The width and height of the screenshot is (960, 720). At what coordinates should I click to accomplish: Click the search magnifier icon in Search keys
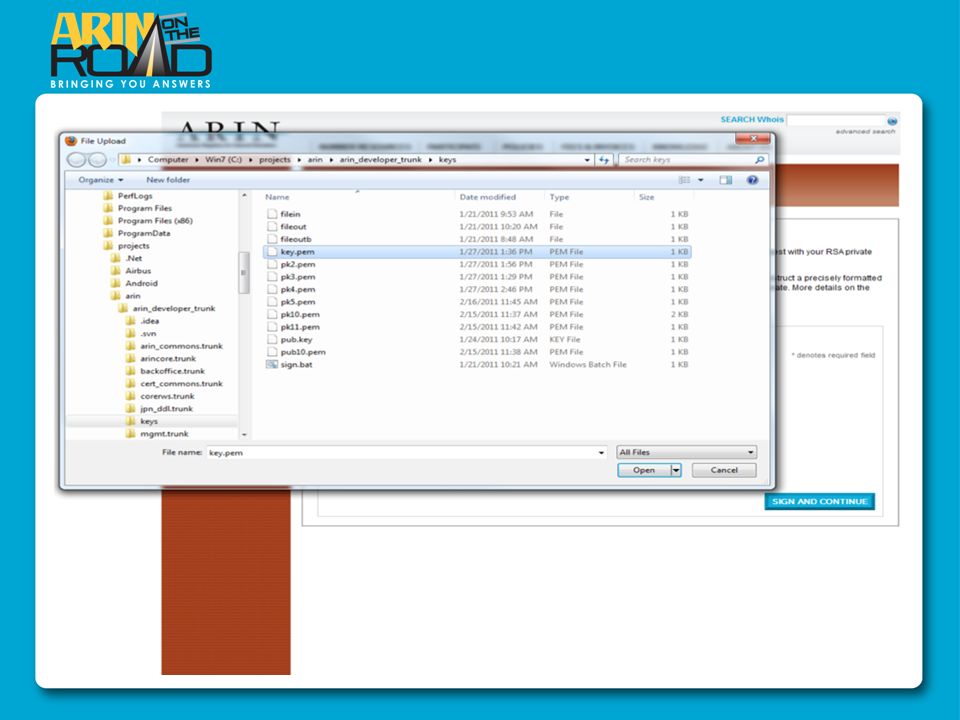coord(759,160)
